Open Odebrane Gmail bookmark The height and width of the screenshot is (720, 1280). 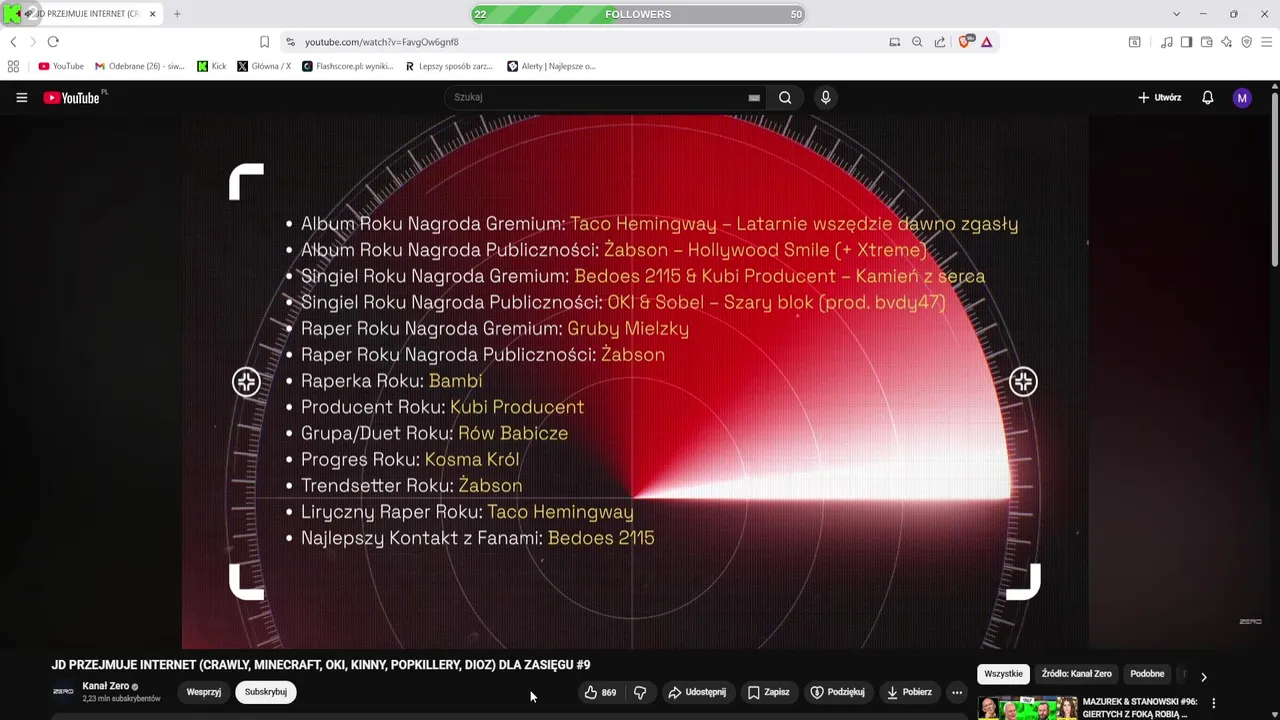(x=140, y=66)
